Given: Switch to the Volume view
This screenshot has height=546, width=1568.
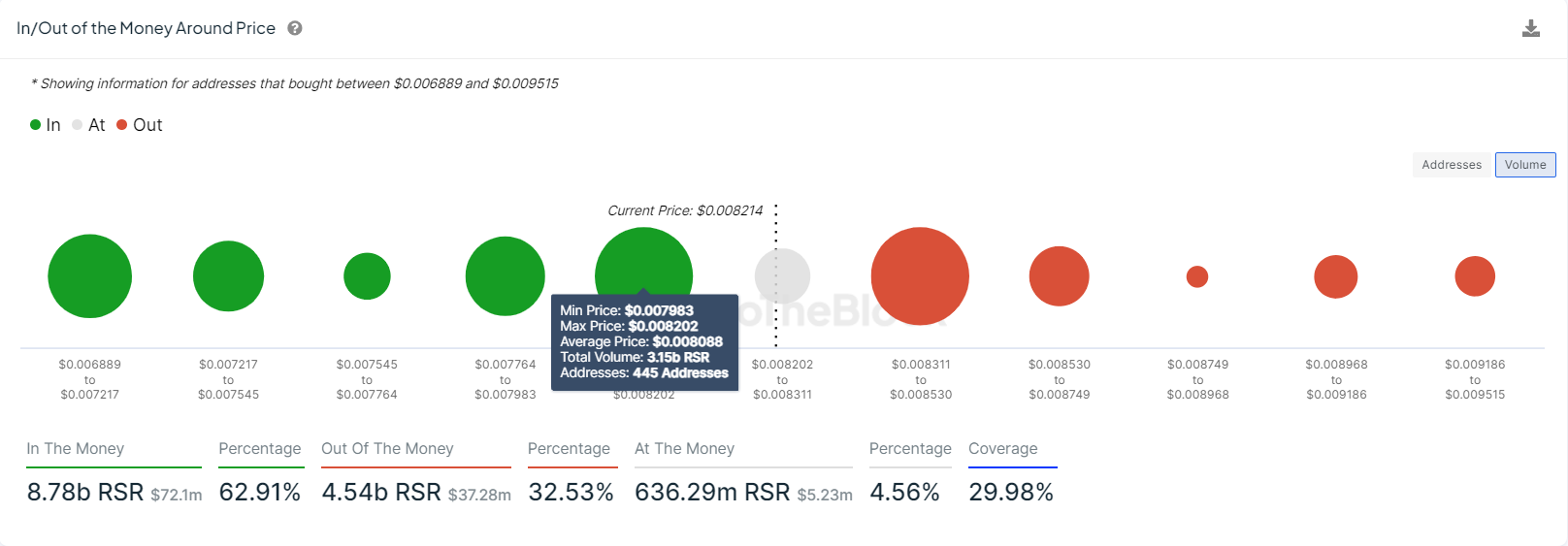Looking at the screenshot, I should pos(1525,165).
